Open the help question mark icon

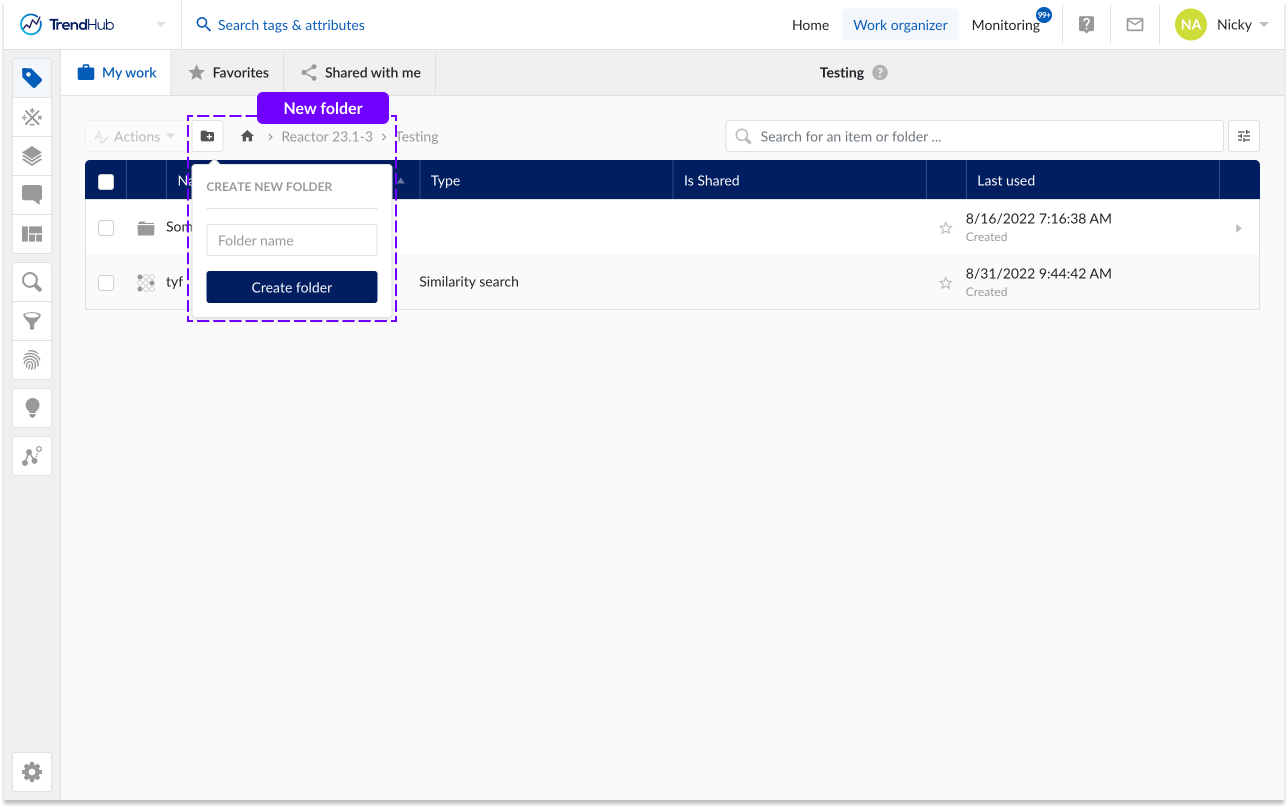click(1086, 25)
